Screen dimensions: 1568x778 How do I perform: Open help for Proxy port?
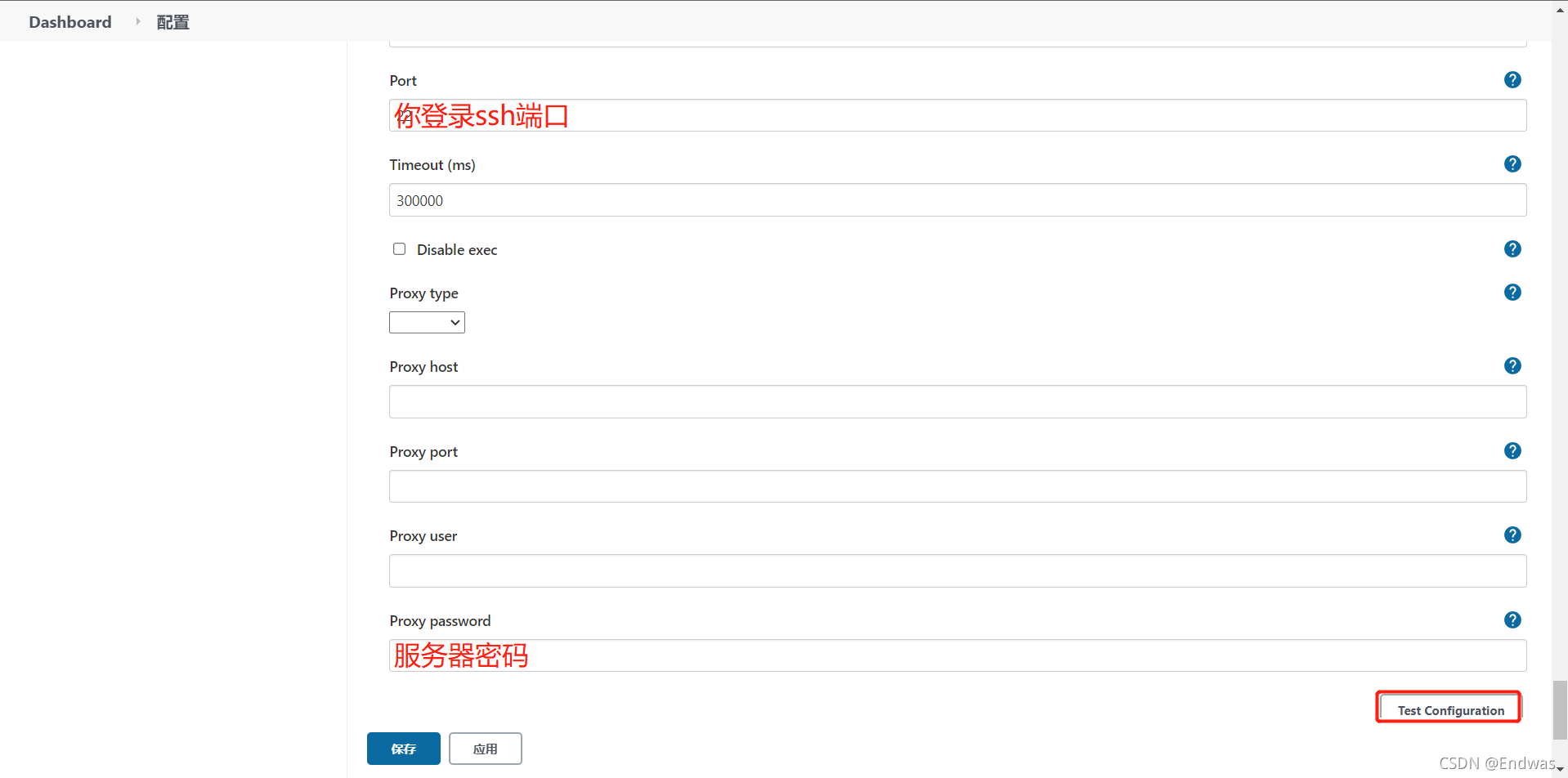tap(1512, 451)
